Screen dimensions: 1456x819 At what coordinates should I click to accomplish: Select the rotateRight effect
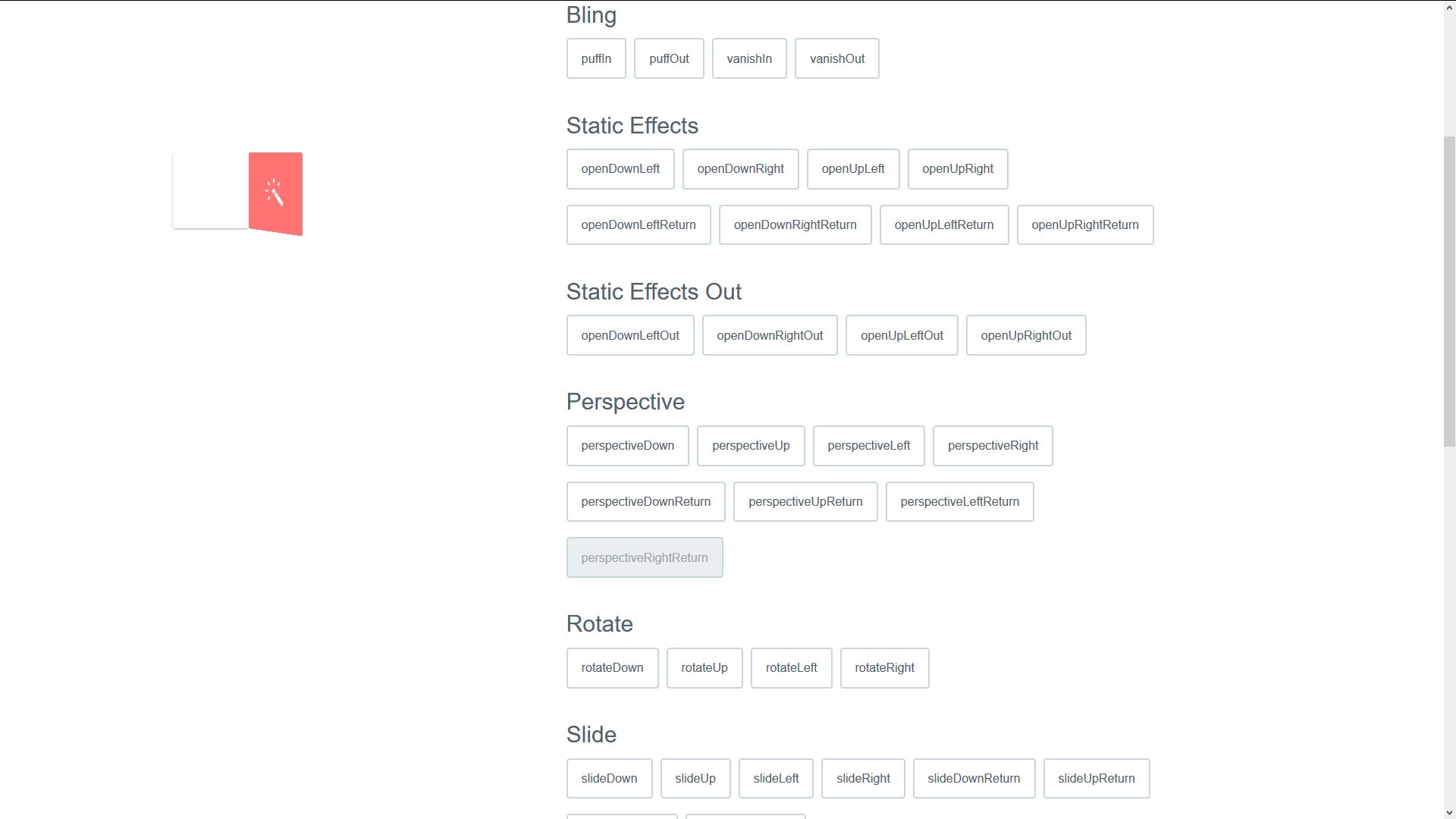[x=884, y=668]
